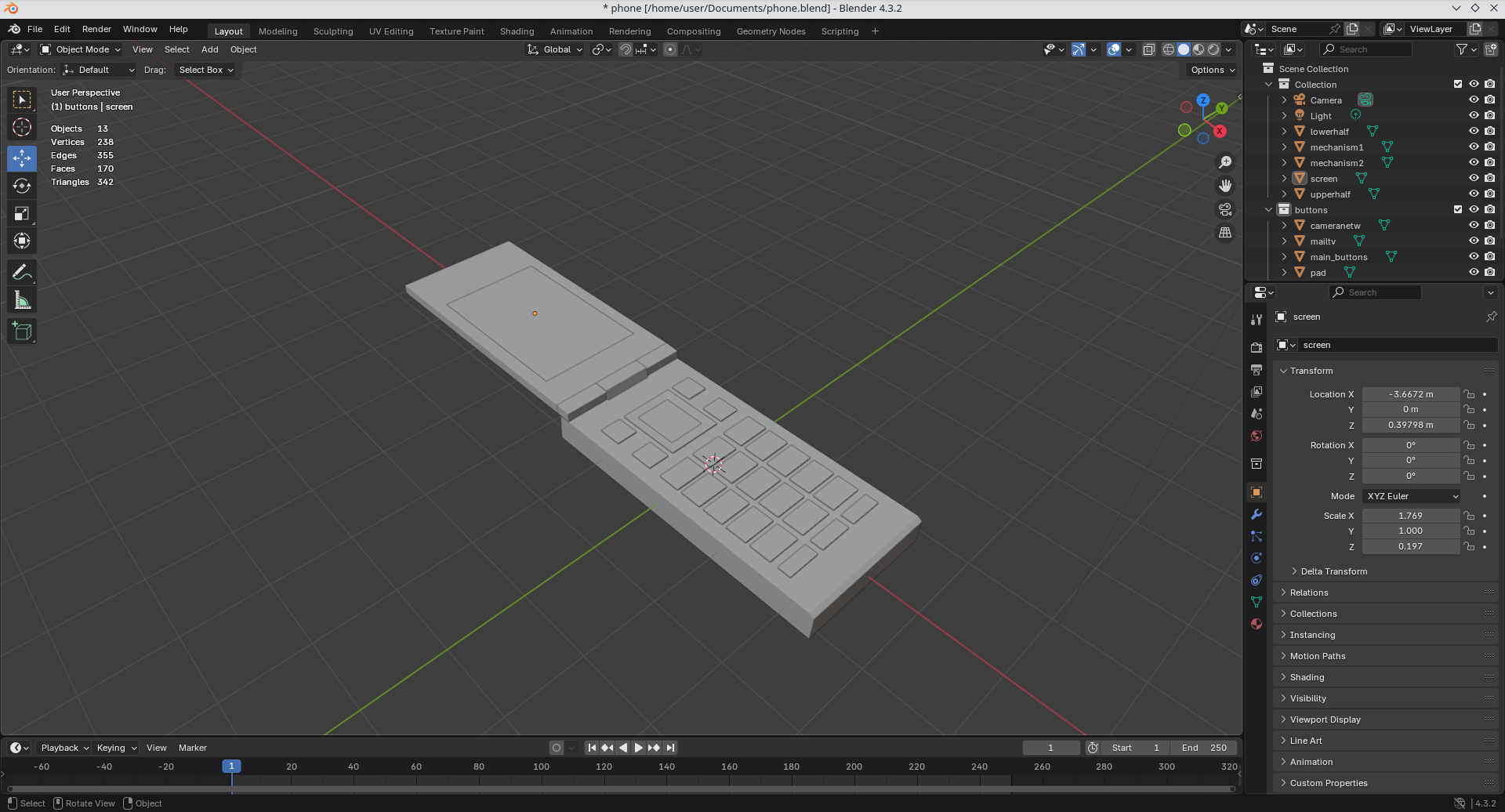Expand the Delta Transform section
The image size is (1505, 812).
click(1333, 571)
